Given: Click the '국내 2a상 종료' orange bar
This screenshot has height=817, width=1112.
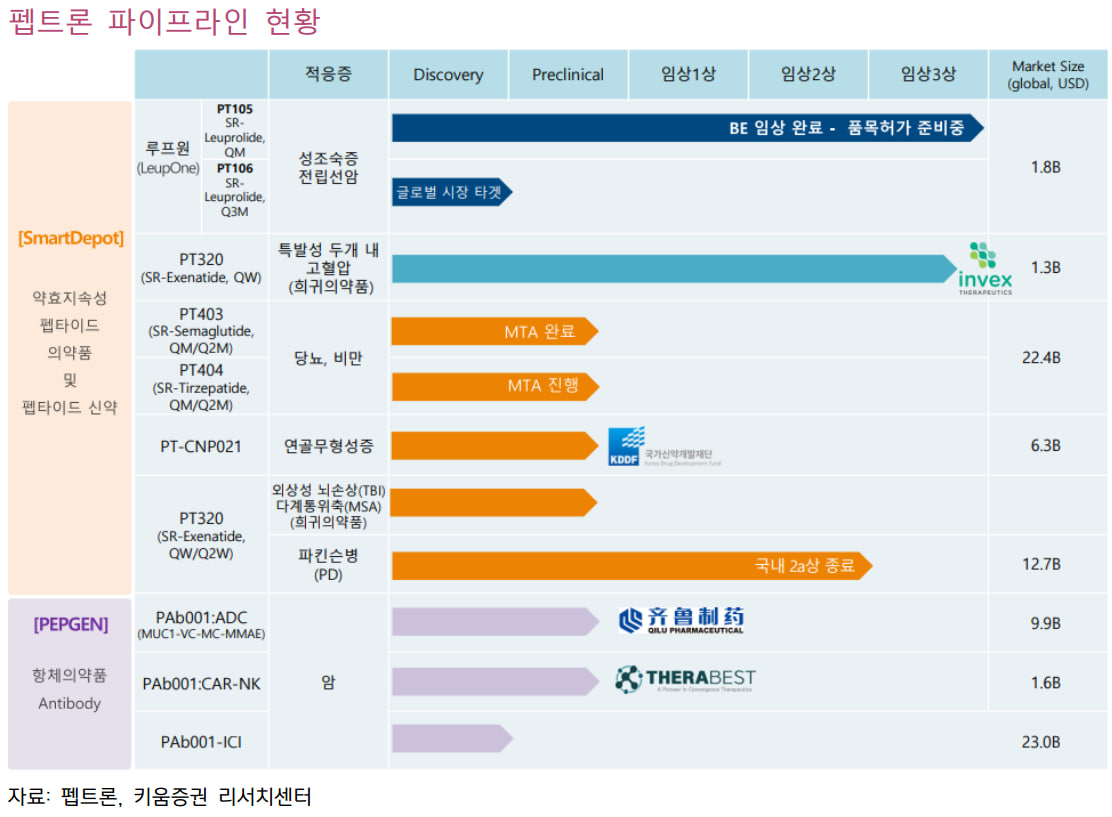Looking at the screenshot, I should (x=631, y=566).
